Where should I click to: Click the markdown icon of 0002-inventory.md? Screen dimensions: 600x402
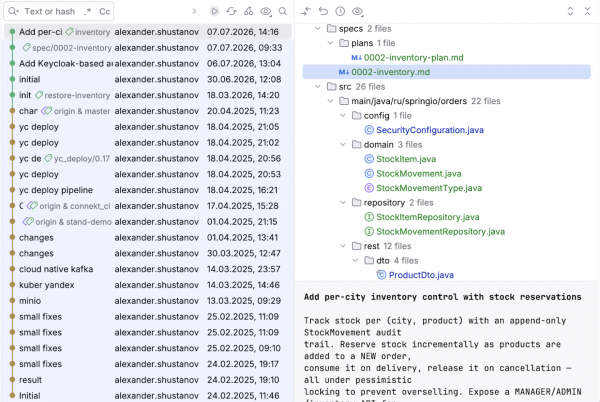pyautogui.click(x=344, y=72)
